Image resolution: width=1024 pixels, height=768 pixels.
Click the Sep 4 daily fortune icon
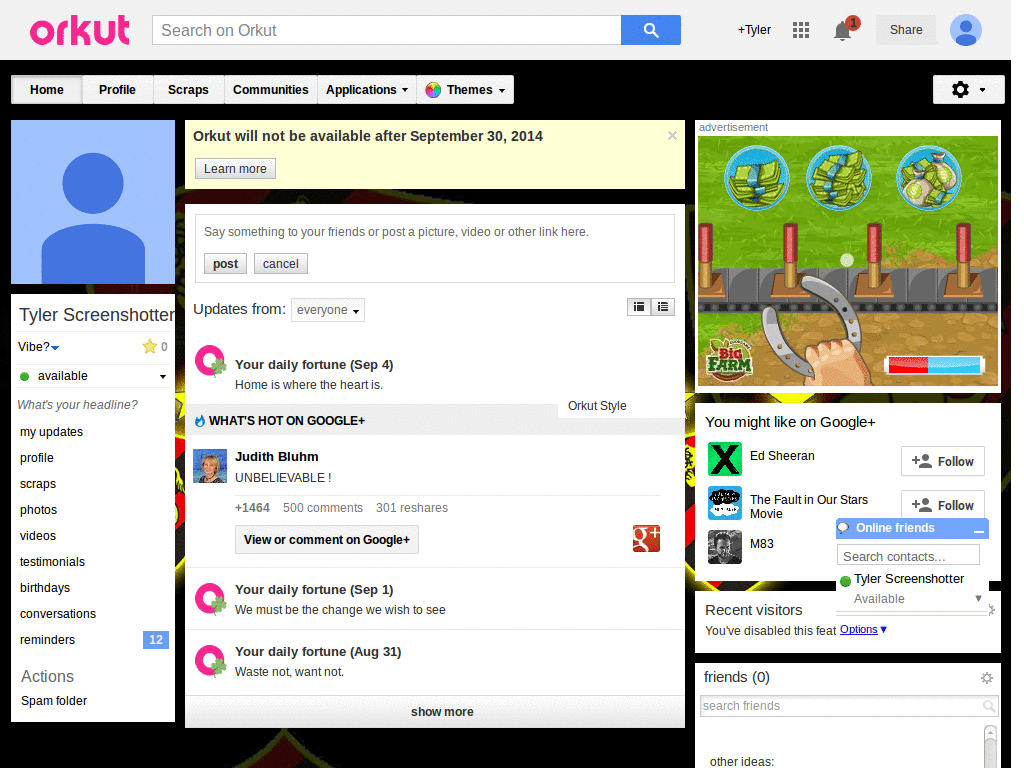point(210,361)
